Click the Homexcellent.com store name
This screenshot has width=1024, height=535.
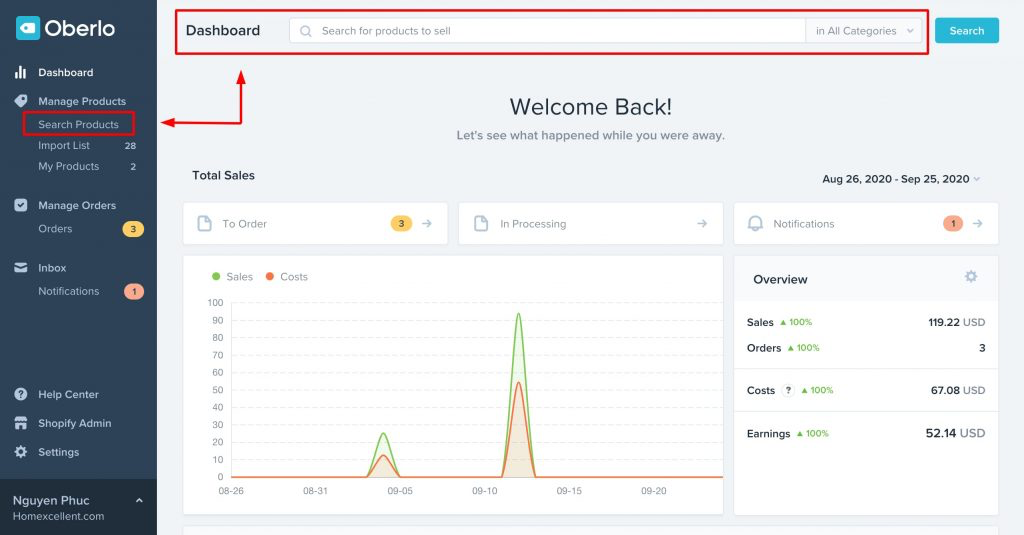point(58,516)
